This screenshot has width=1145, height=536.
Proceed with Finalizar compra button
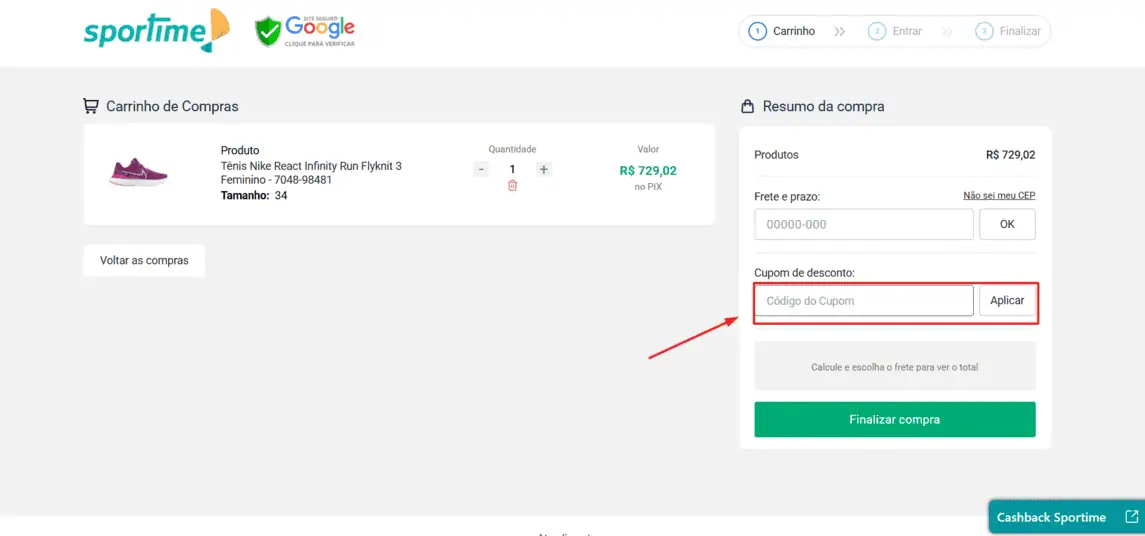[x=895, y=420]
